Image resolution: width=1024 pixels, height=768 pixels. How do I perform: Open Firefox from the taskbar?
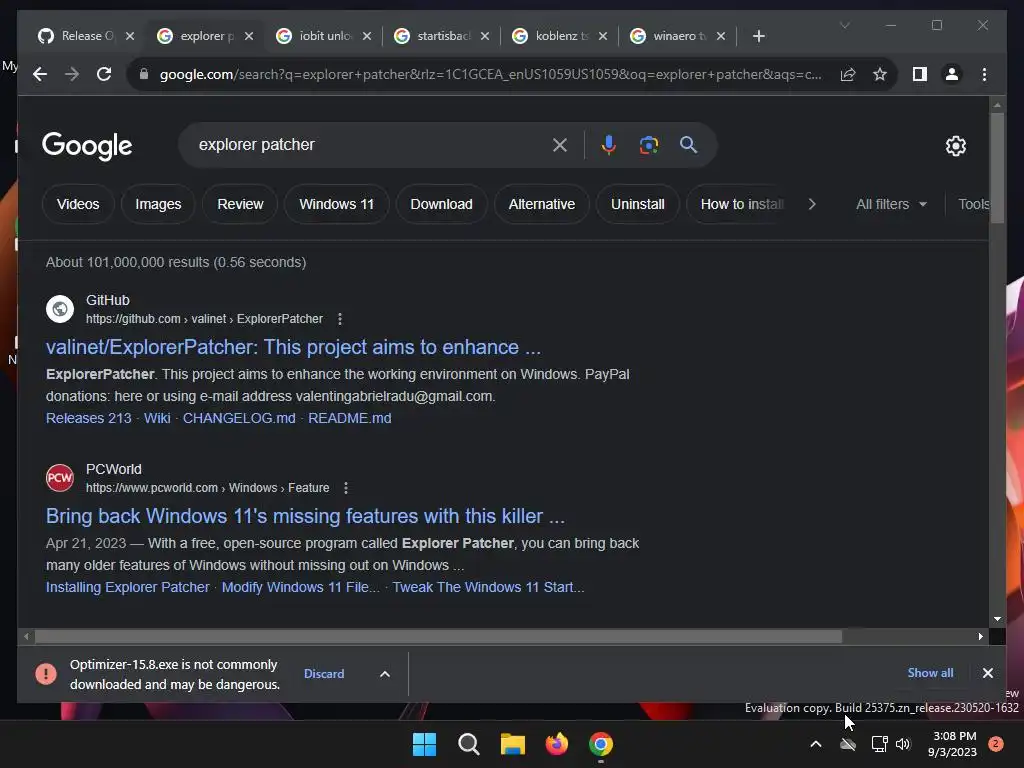click(x=556, y=744)
